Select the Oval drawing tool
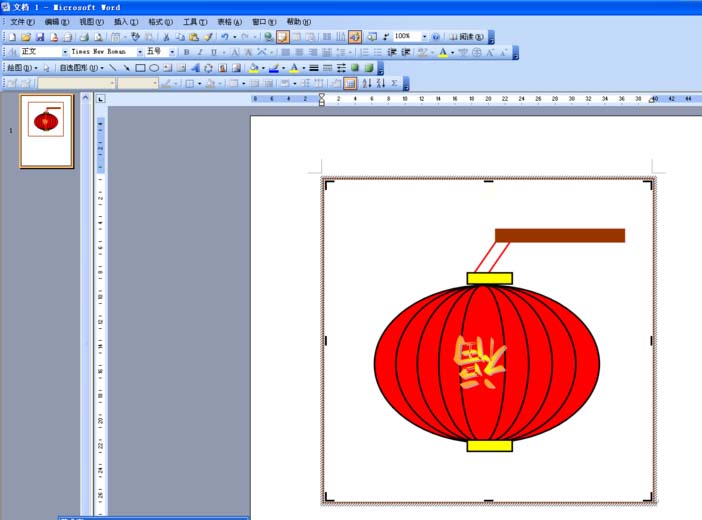This screenshot has height=520, width=702. 154,68
